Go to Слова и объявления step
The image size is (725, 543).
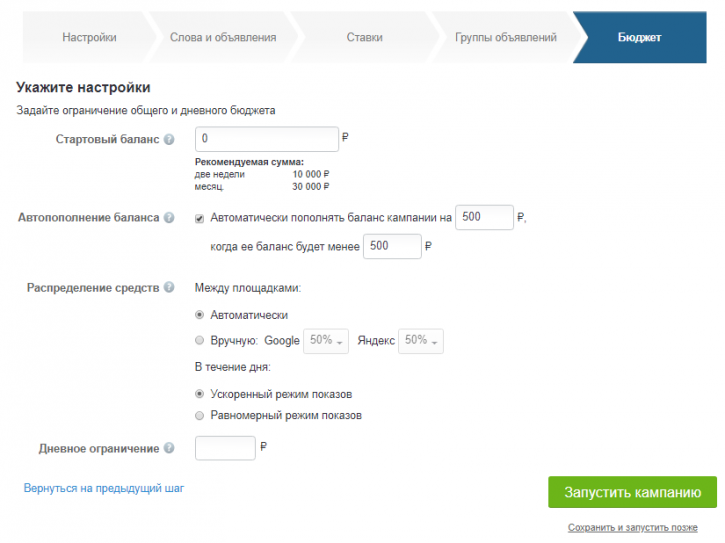[223, 37]
